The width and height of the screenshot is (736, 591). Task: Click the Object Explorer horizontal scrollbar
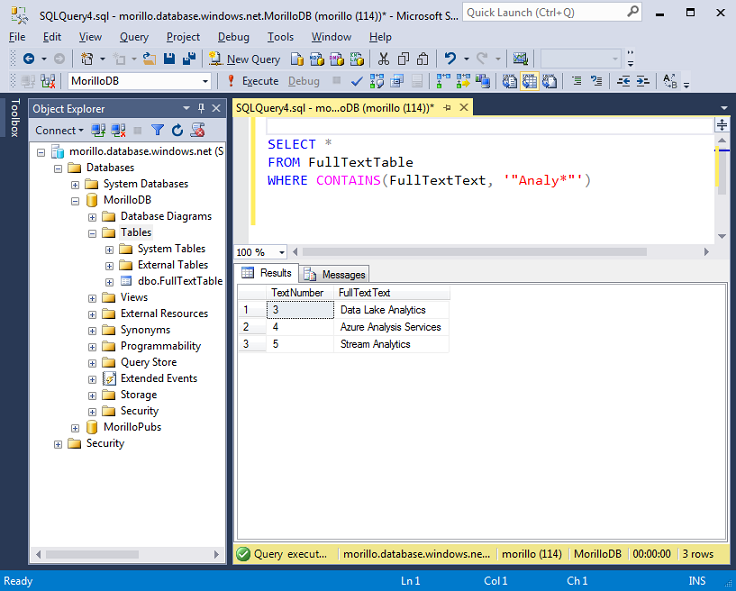[x=92, y=554]
